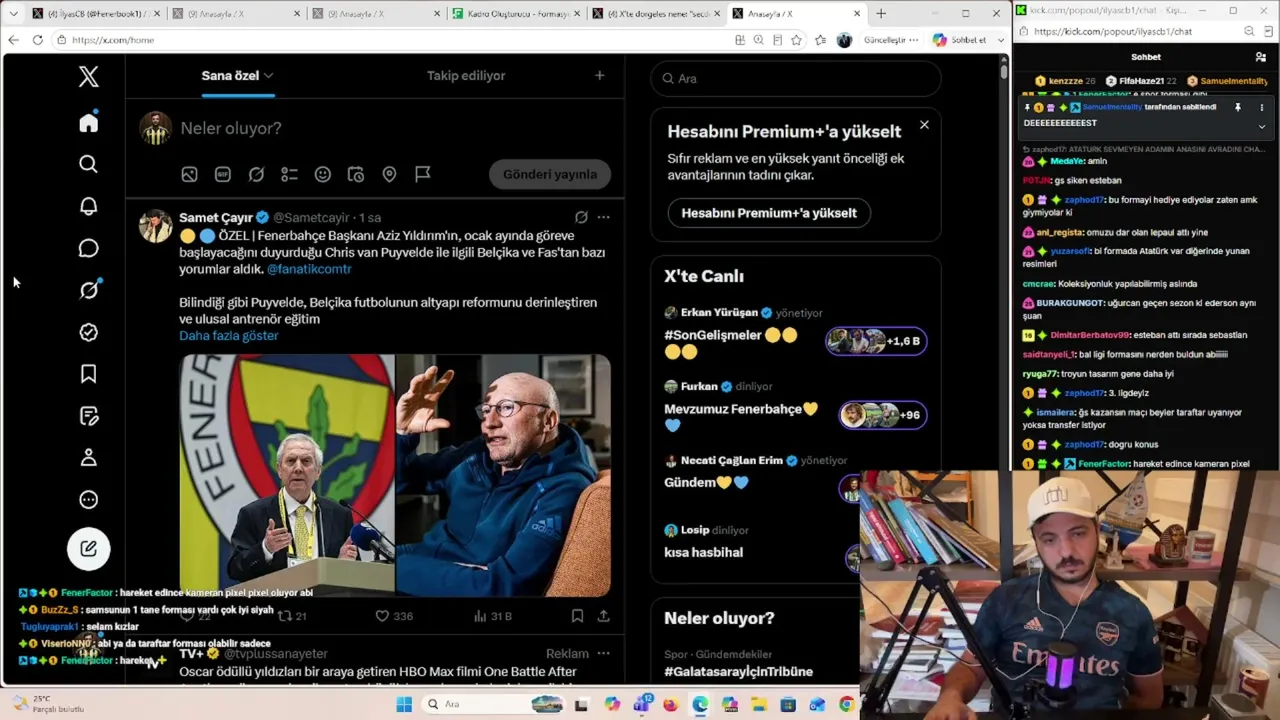Switch to the İlyasCB Fenerbook1 browser tab
The height and width of the screenshot is (720, 1280).
(x=92, y=13)
